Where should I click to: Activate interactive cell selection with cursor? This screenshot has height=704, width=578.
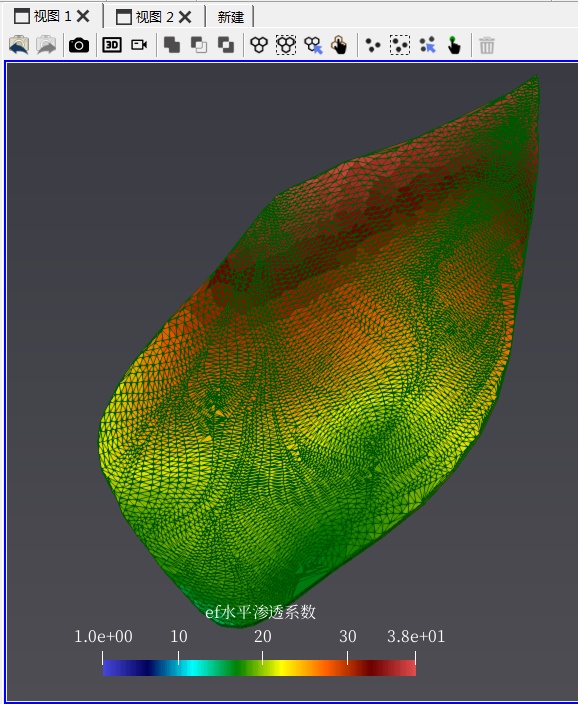coord(313,45)
